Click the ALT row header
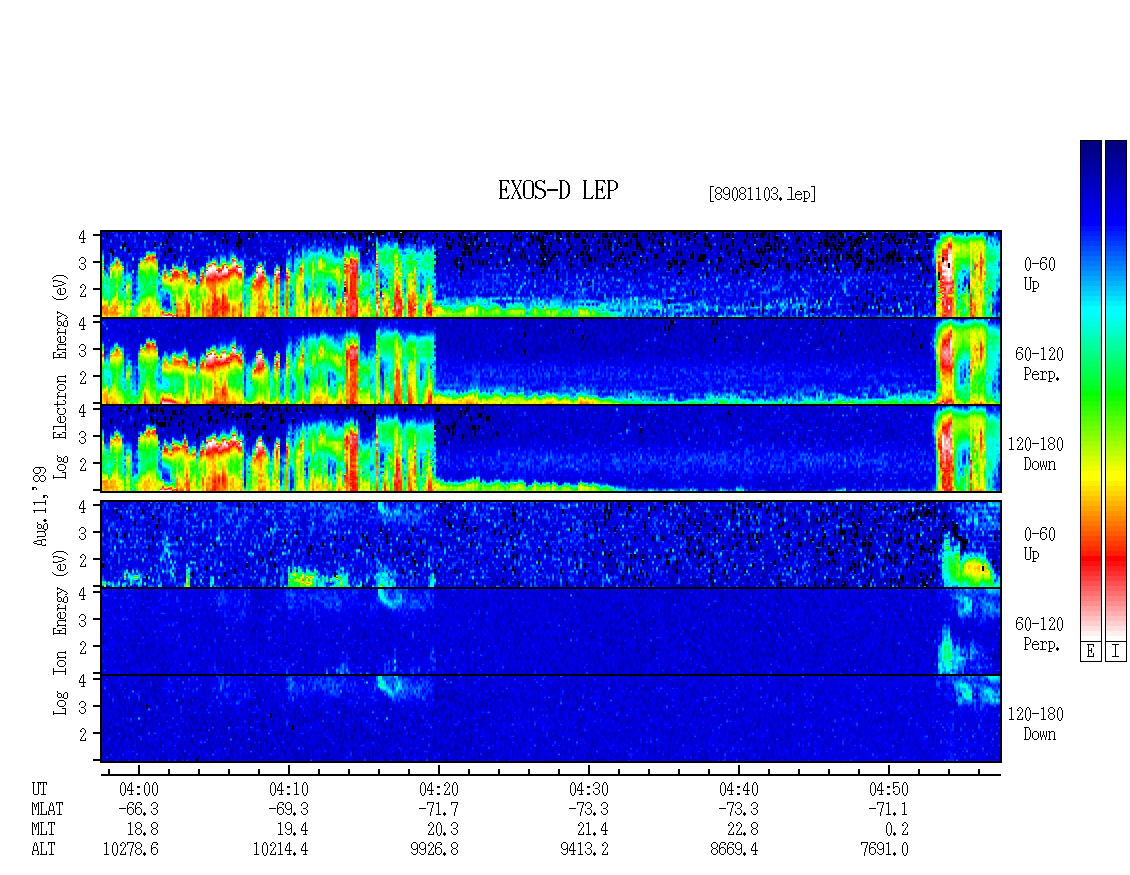Image resolution: width=1130 pixels, height=875 pixels. pos(43,850)
